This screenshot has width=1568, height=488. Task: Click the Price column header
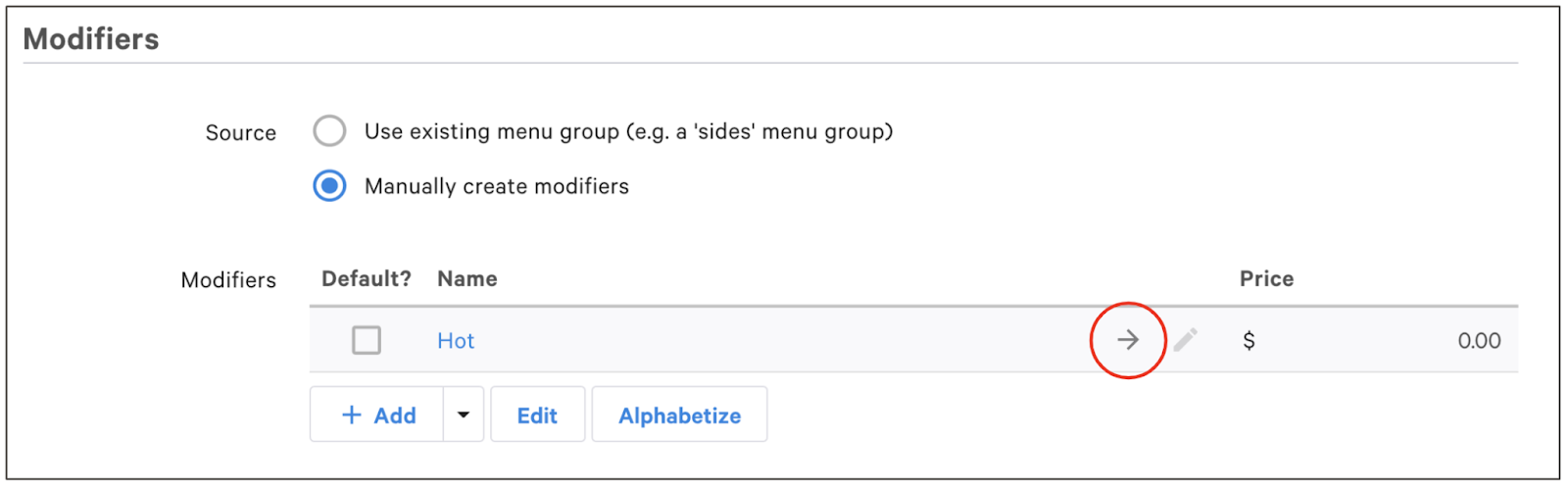(x=1266, y=279)
